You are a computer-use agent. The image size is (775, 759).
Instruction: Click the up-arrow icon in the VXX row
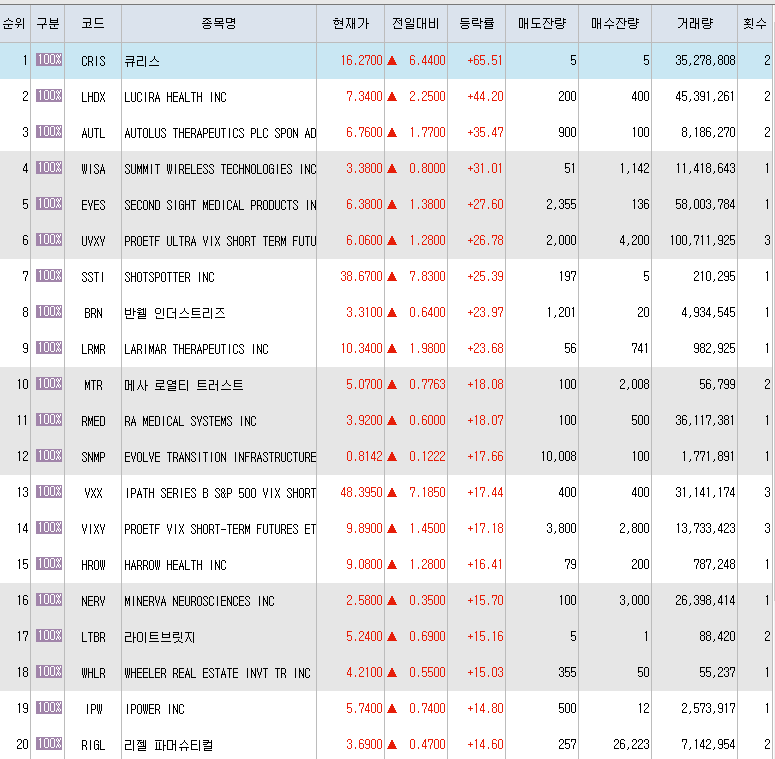pyautogui.click(x=392, y=493)
